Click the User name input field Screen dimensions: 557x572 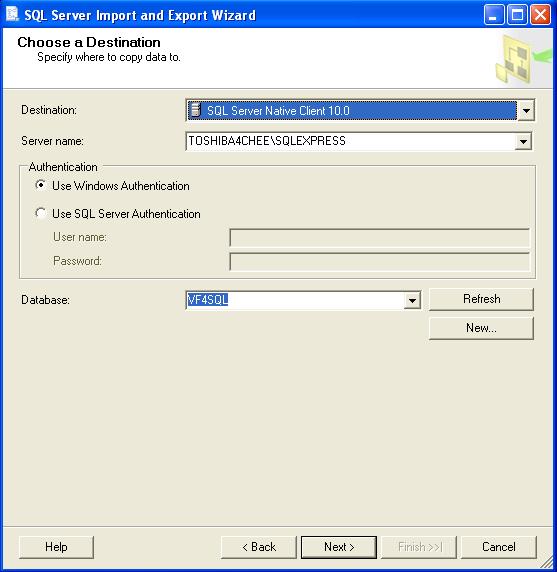[x=379, y=238]
